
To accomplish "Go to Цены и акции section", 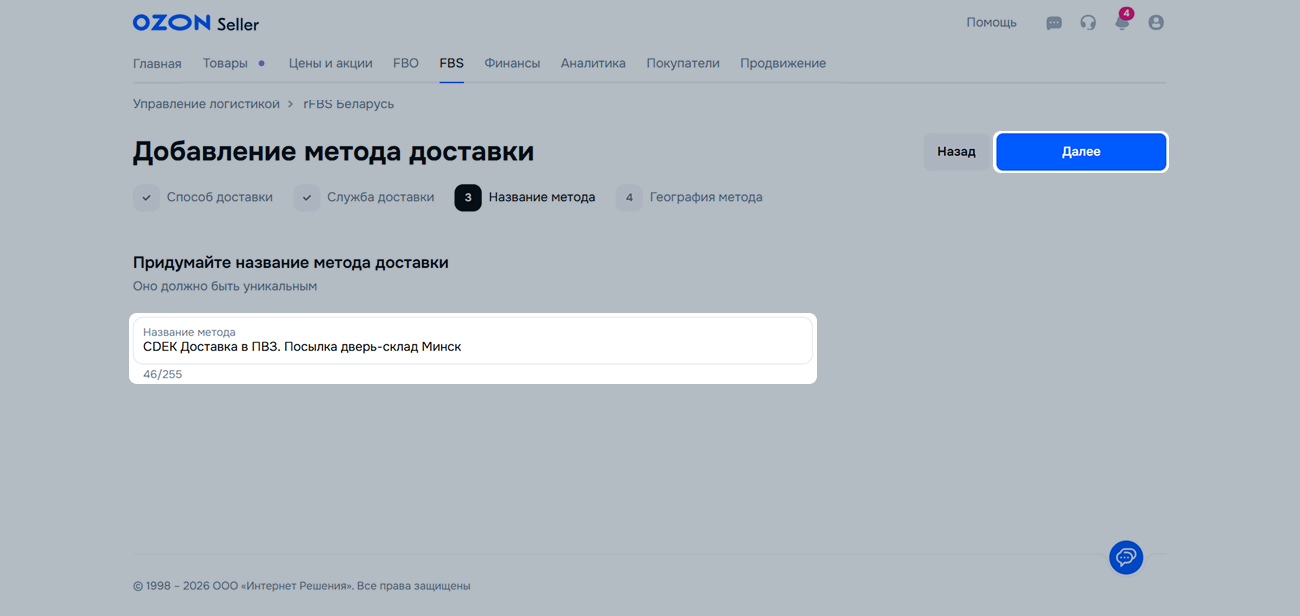I will 330,63.
